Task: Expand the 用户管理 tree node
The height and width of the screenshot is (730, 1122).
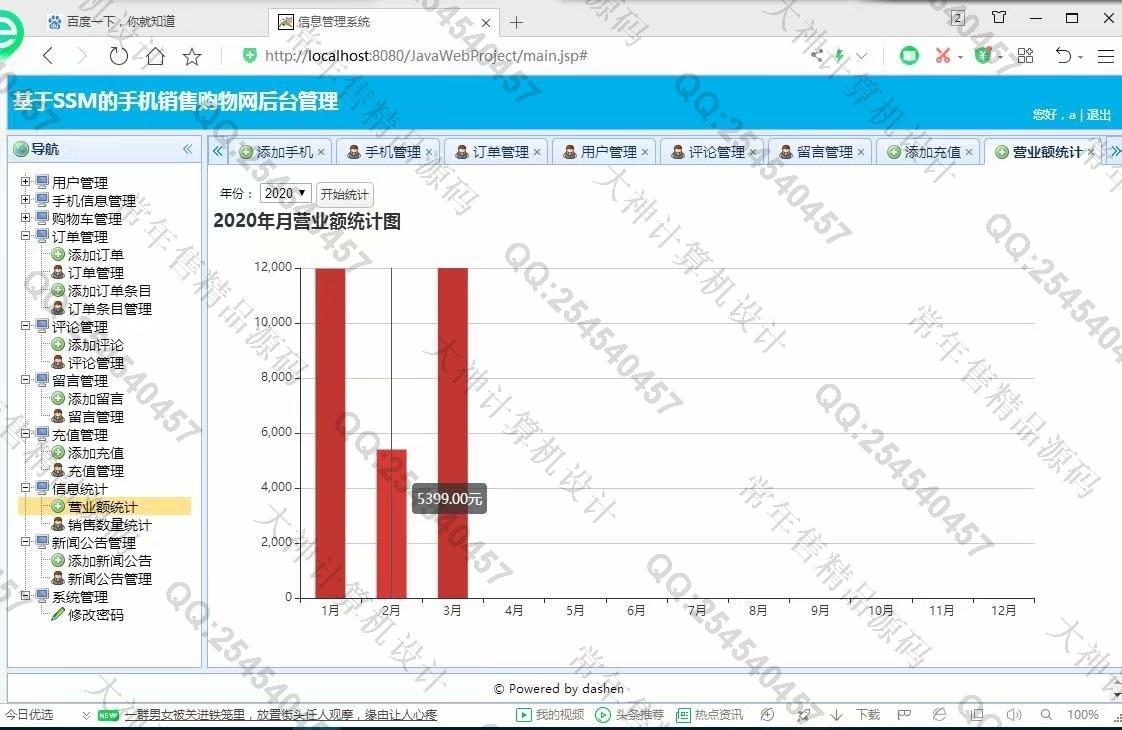Action: click(26, 182)
